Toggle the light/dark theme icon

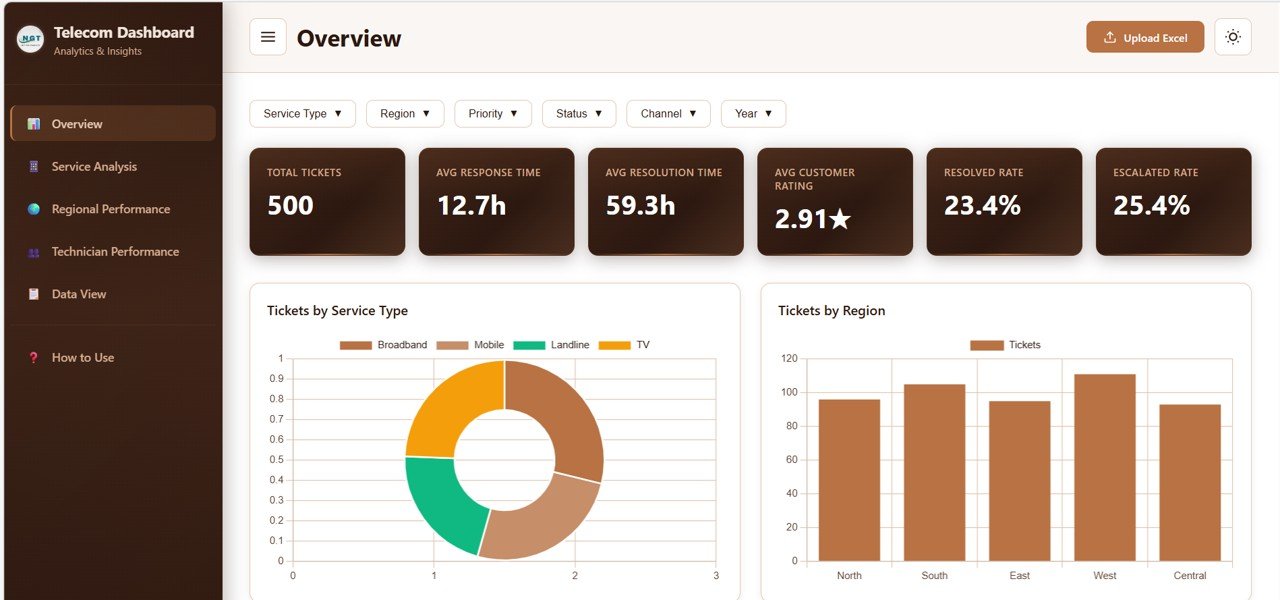click(1232, 36)
